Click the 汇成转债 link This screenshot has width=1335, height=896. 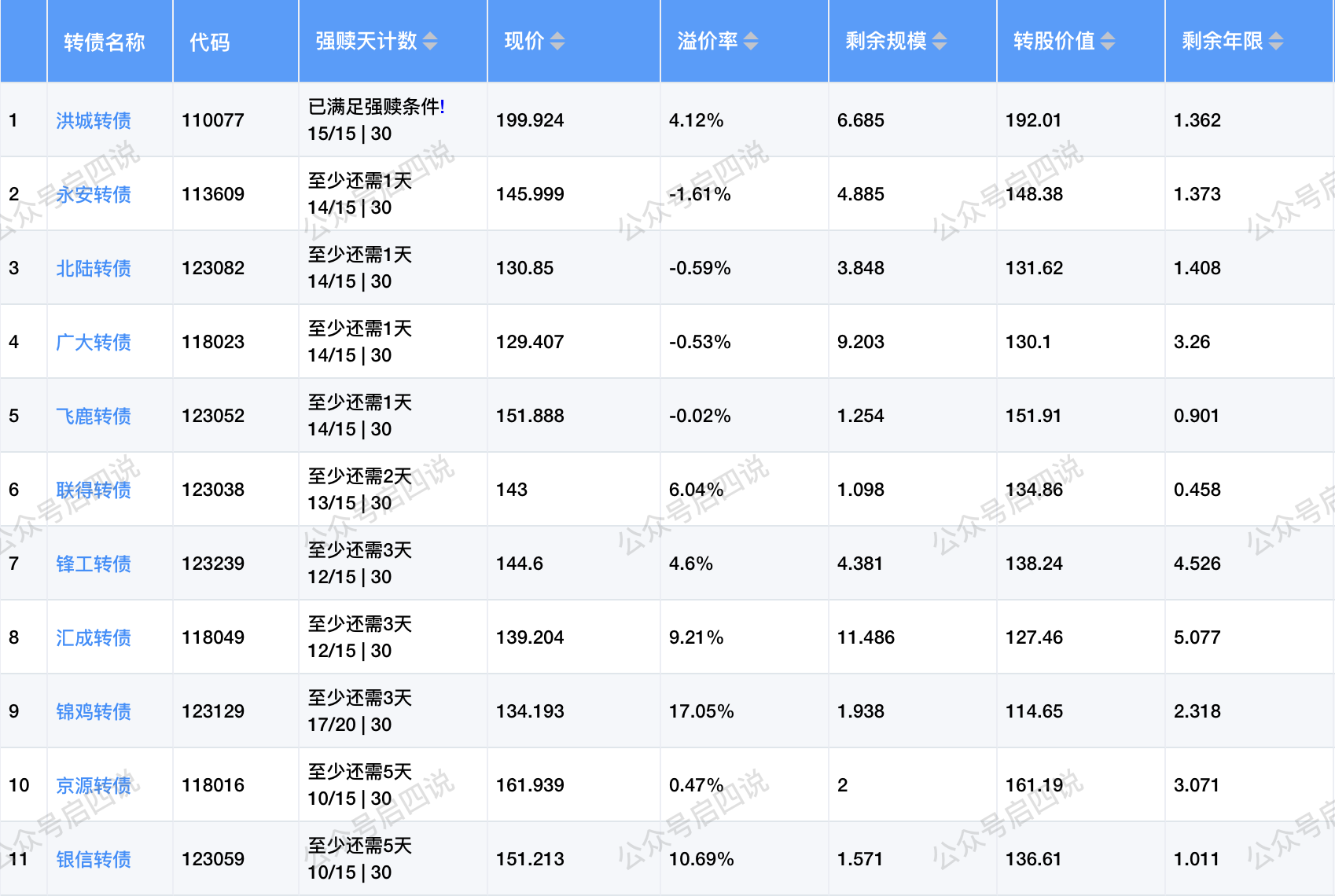coord(94,637)
